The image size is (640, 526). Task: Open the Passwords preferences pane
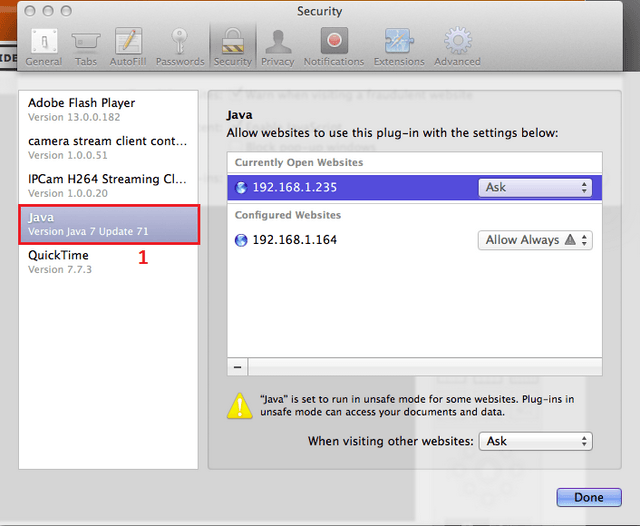coord(180,47)
